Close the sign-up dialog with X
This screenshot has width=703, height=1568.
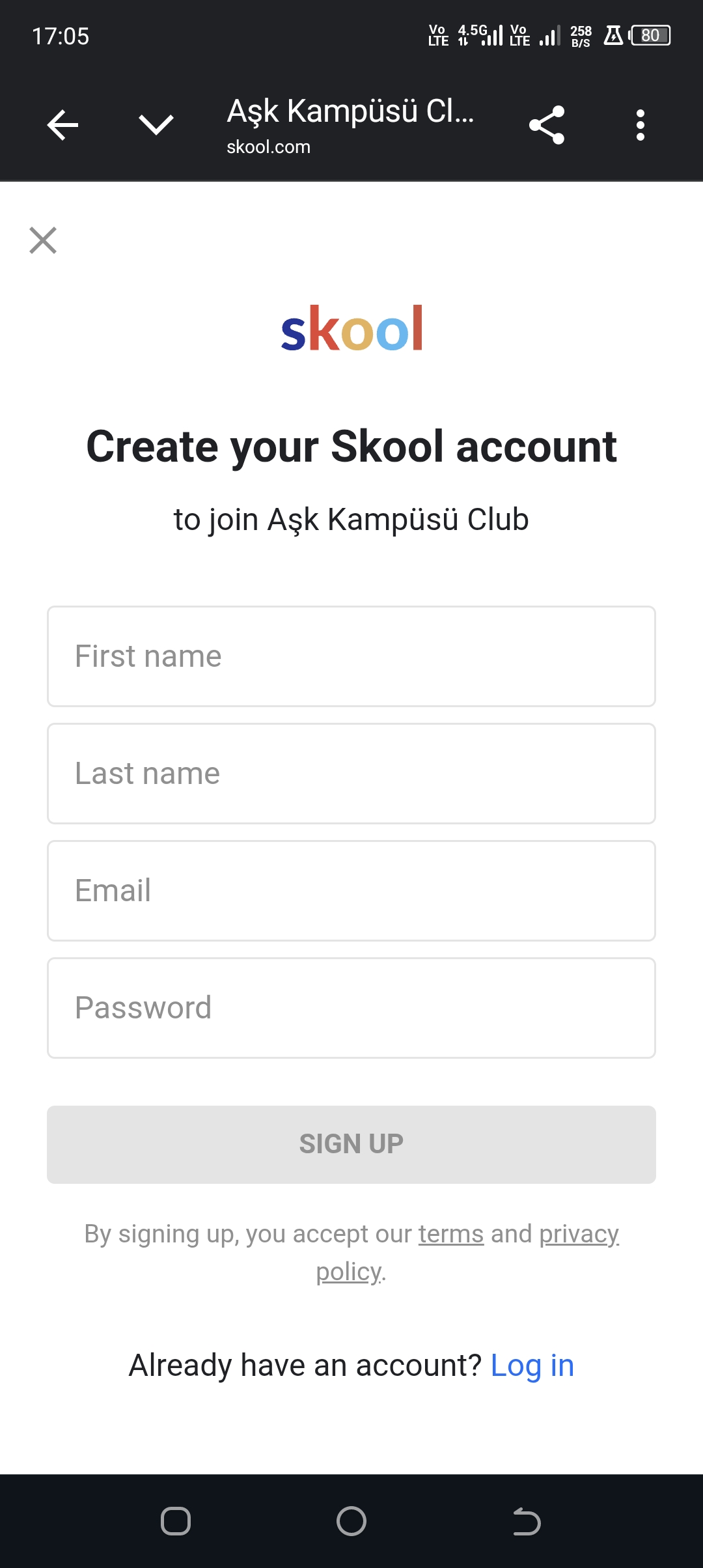click(43, 240)
